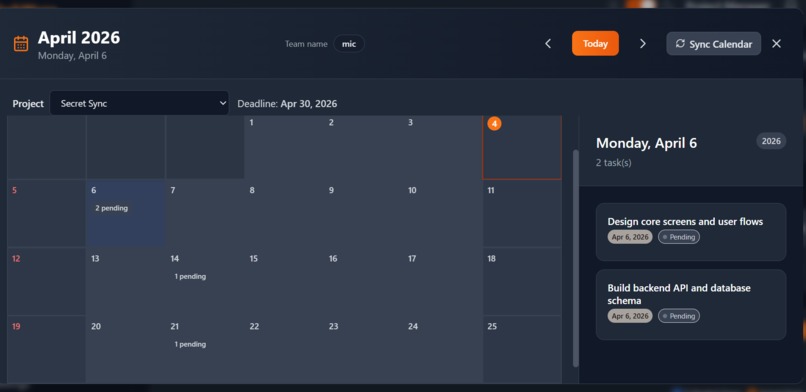Select April 10 in the calendar
The height and width of the screenshot is (392, 806).
443,213
